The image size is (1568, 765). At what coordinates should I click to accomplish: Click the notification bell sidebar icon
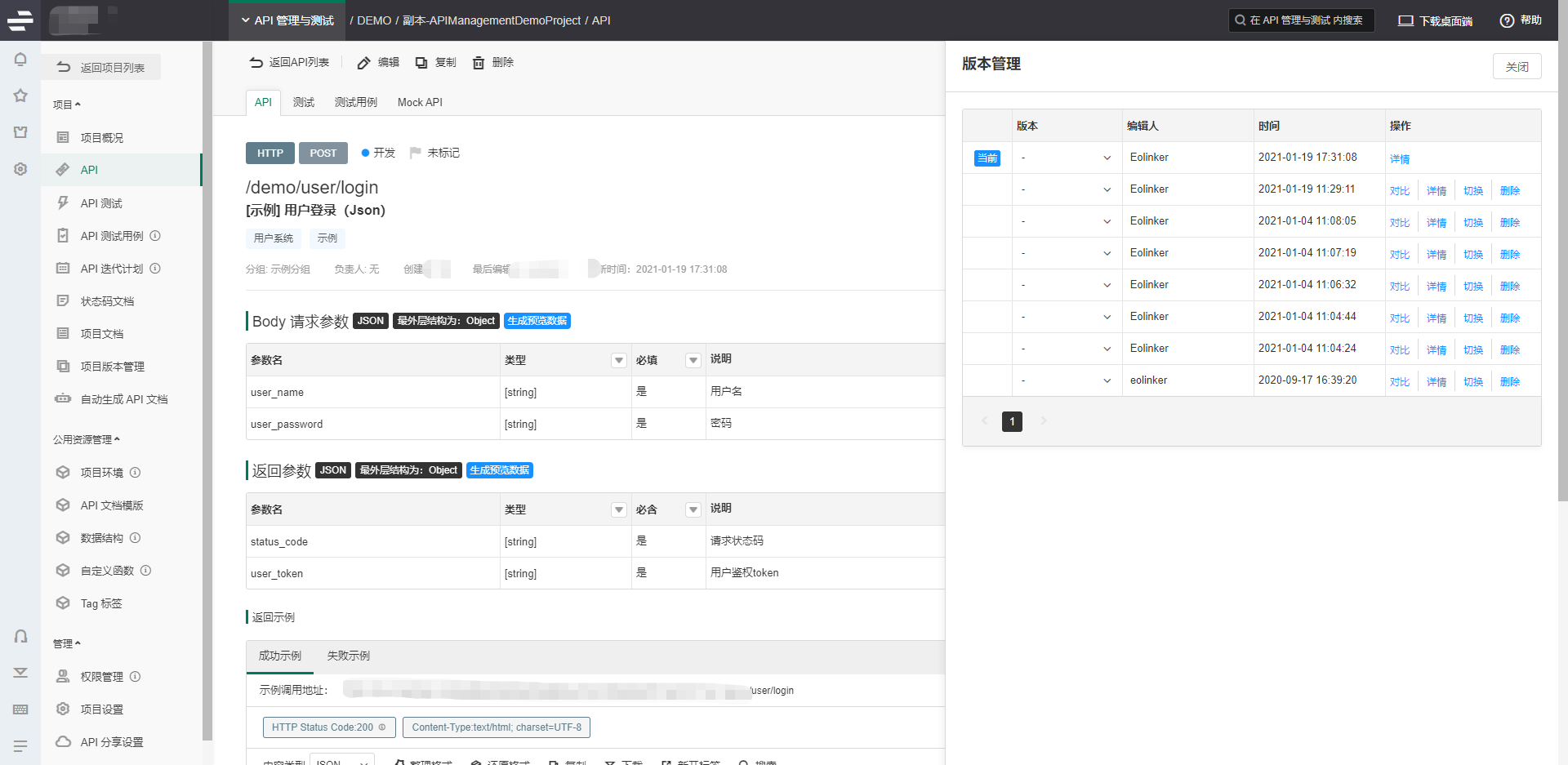[20, 60]
